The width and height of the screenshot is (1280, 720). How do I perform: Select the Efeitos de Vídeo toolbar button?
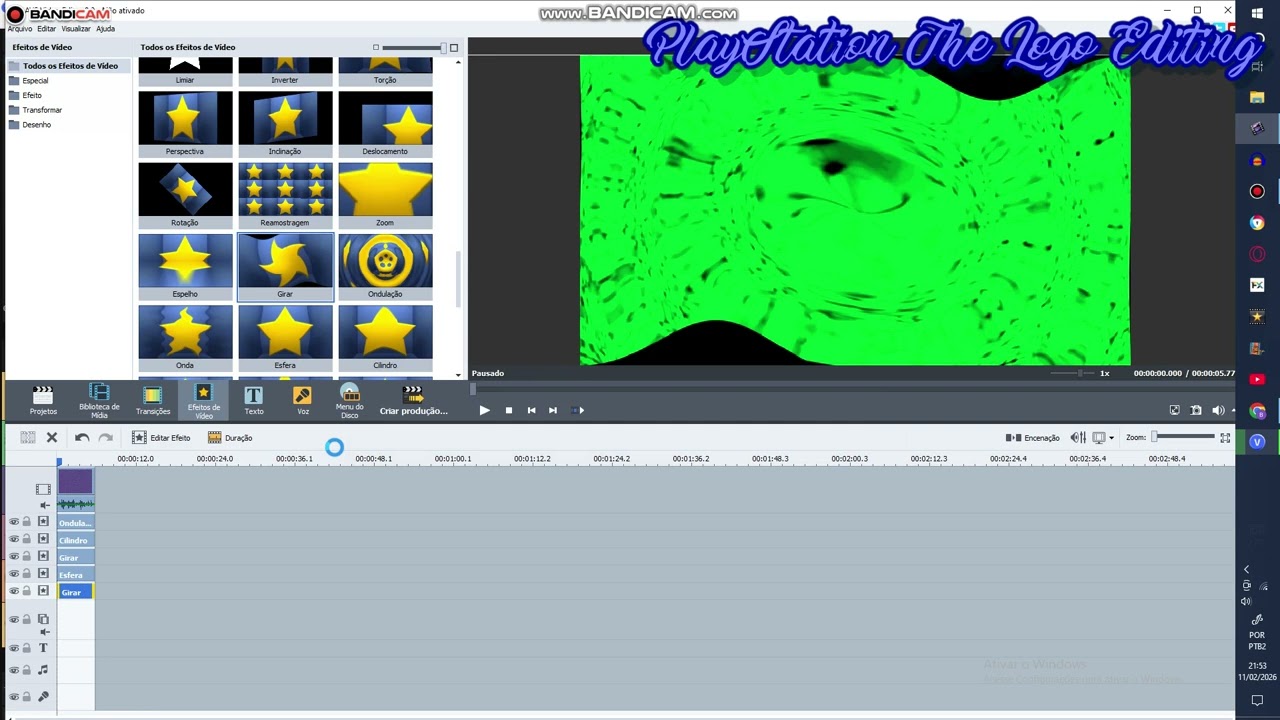[x=203, y=400]
